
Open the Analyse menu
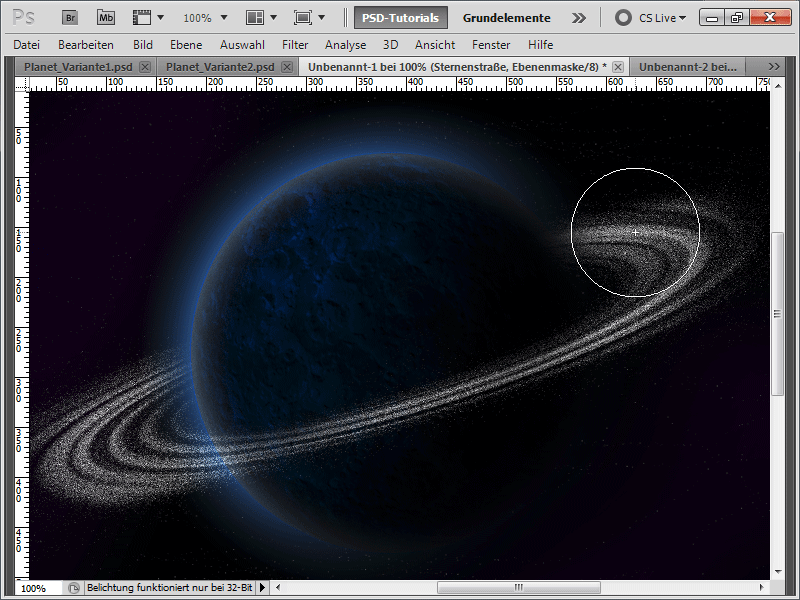click(x=345, y=45)
